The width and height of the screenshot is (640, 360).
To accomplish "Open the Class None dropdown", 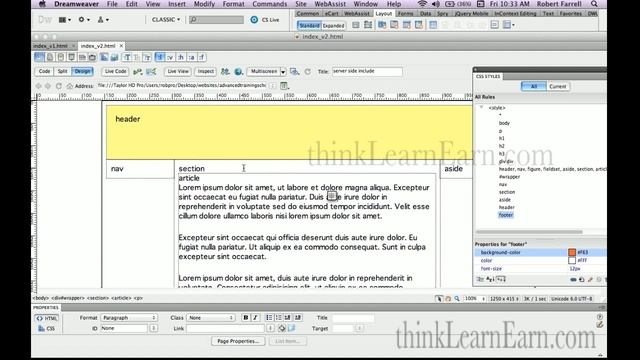I will (211, 318).
